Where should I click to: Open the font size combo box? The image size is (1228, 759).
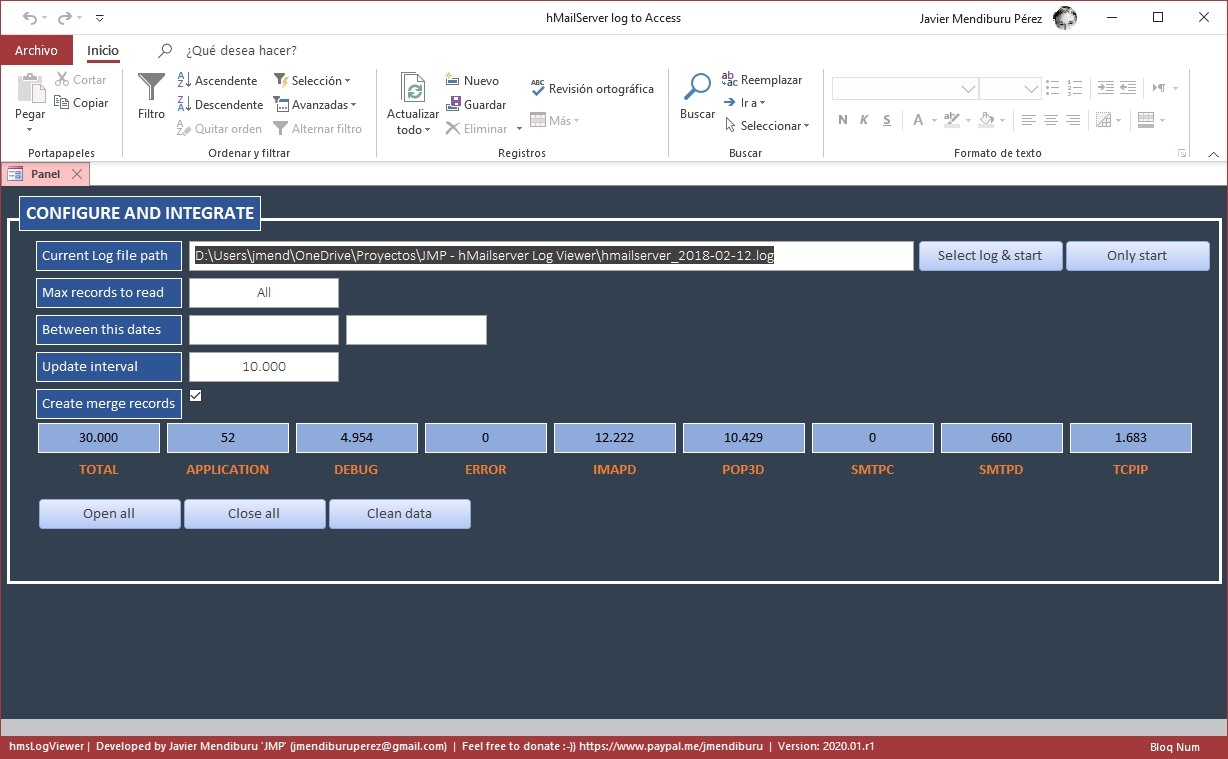[x=1010, y=88]
